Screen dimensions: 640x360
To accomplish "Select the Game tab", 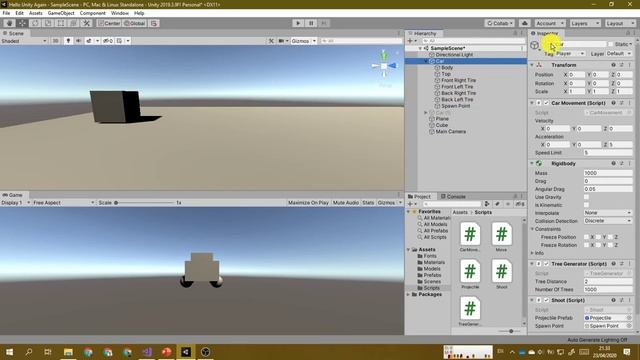I will click(x=13, y=195).
